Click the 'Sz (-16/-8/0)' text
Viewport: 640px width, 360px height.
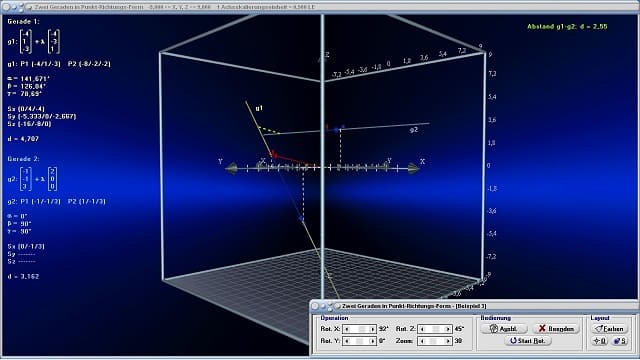coord(29,124)
